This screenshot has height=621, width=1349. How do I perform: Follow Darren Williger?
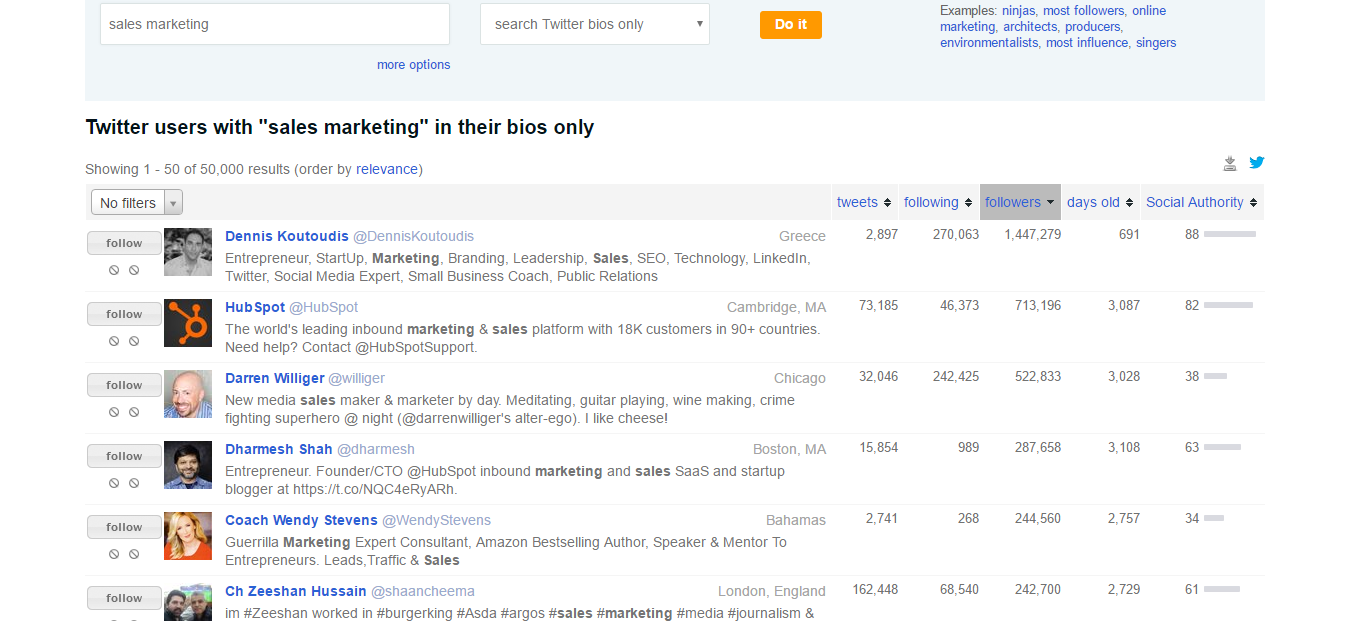pos(124,385)
